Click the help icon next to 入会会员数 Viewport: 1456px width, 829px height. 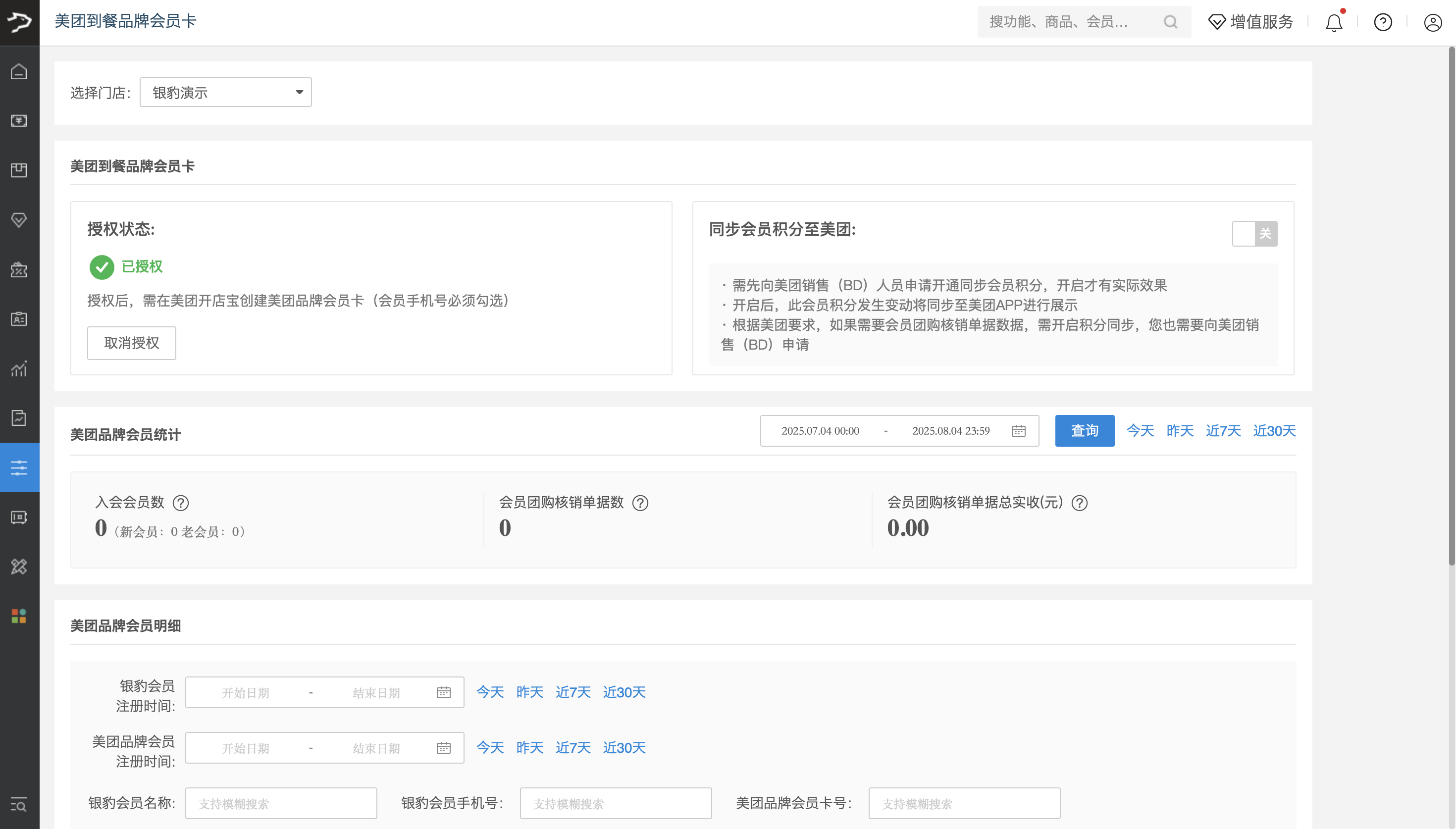180,503
